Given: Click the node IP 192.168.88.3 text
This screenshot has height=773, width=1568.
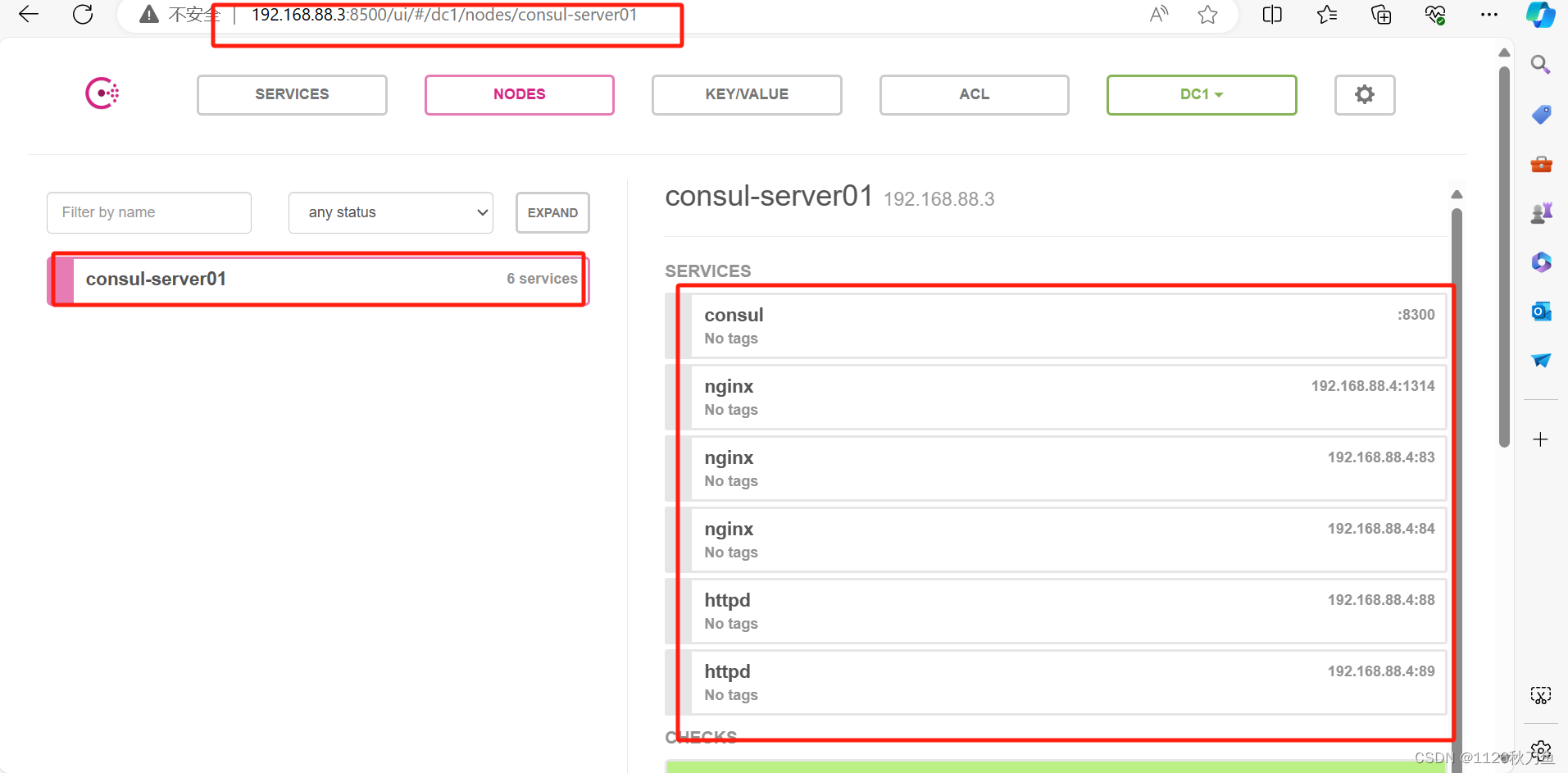Looking at the screenshot, I should click(x=939, y=199).
